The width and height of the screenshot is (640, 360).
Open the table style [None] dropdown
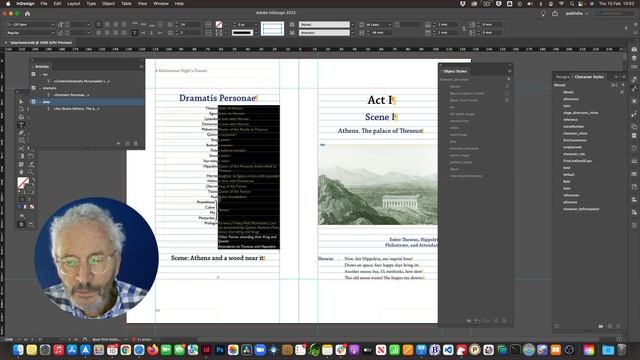pos(352,24)
